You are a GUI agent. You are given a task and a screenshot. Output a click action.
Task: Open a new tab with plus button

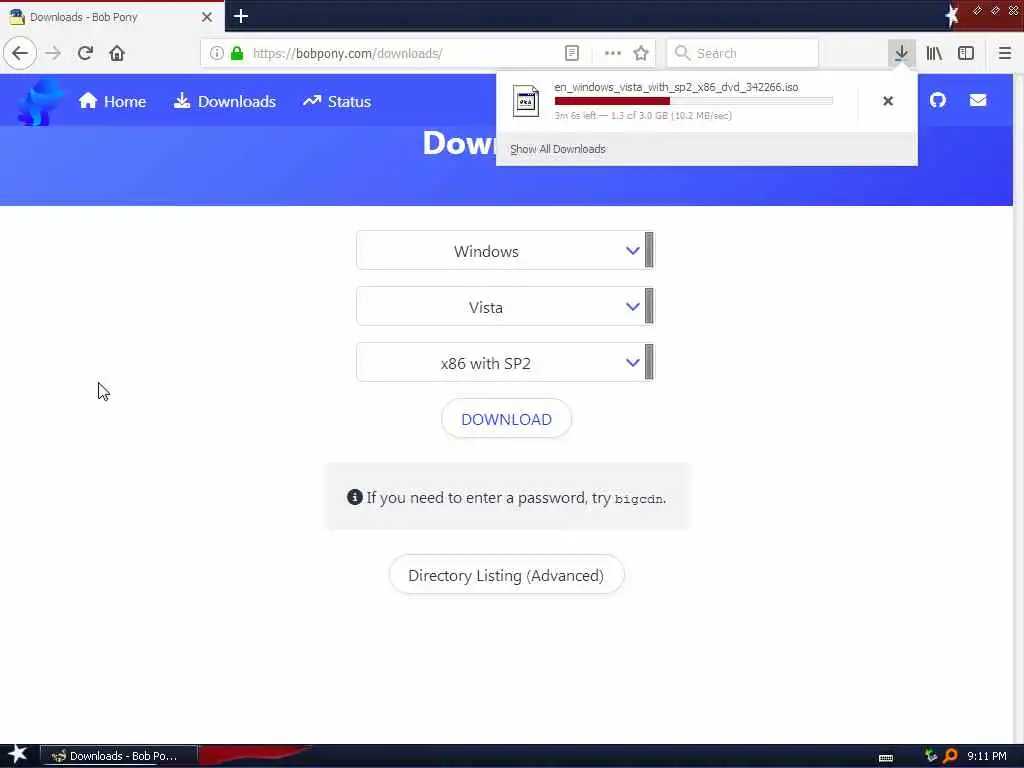[240, 16]
